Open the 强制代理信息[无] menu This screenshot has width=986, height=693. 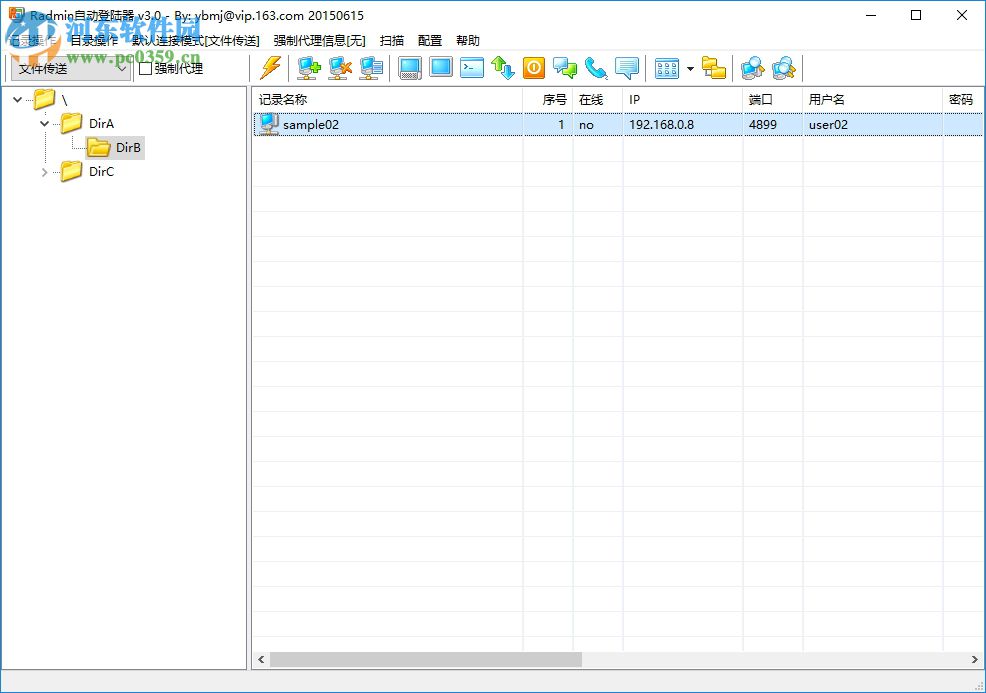coord(319,40)
